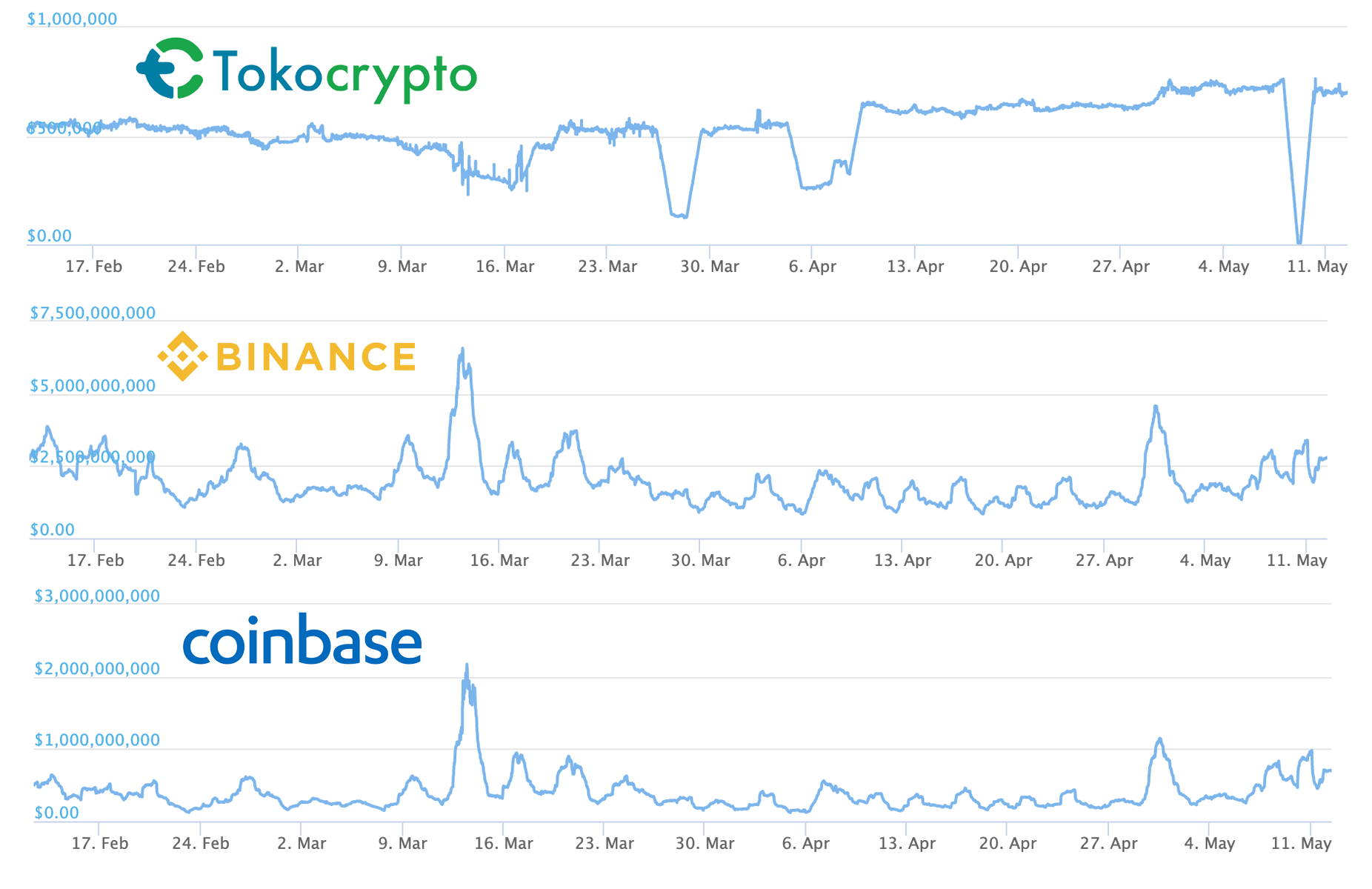
Task: Click the BINANCE brand name text
Action: (x=316, y=356)
